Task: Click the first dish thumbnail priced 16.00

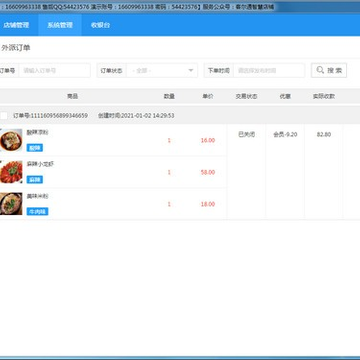Action: click(11, 140)
